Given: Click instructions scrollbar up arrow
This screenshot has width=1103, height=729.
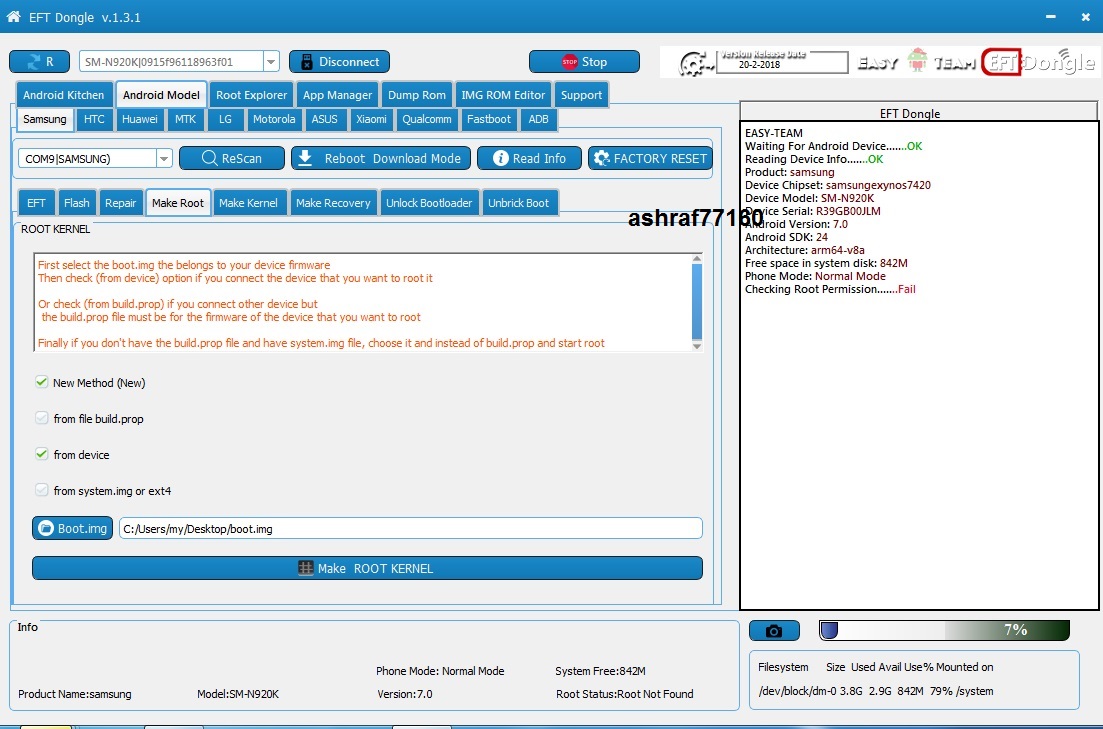Looking at the screenshot, I should click(x=697, y=259).
